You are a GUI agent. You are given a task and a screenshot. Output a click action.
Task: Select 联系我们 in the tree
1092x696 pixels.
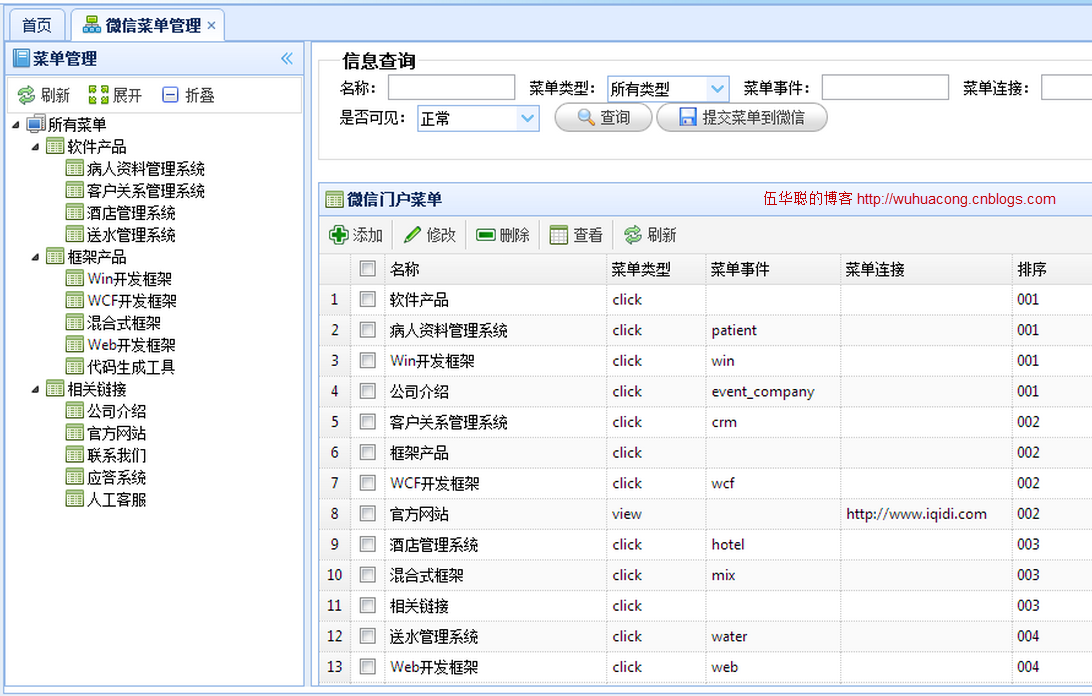[x=116, y=455]
